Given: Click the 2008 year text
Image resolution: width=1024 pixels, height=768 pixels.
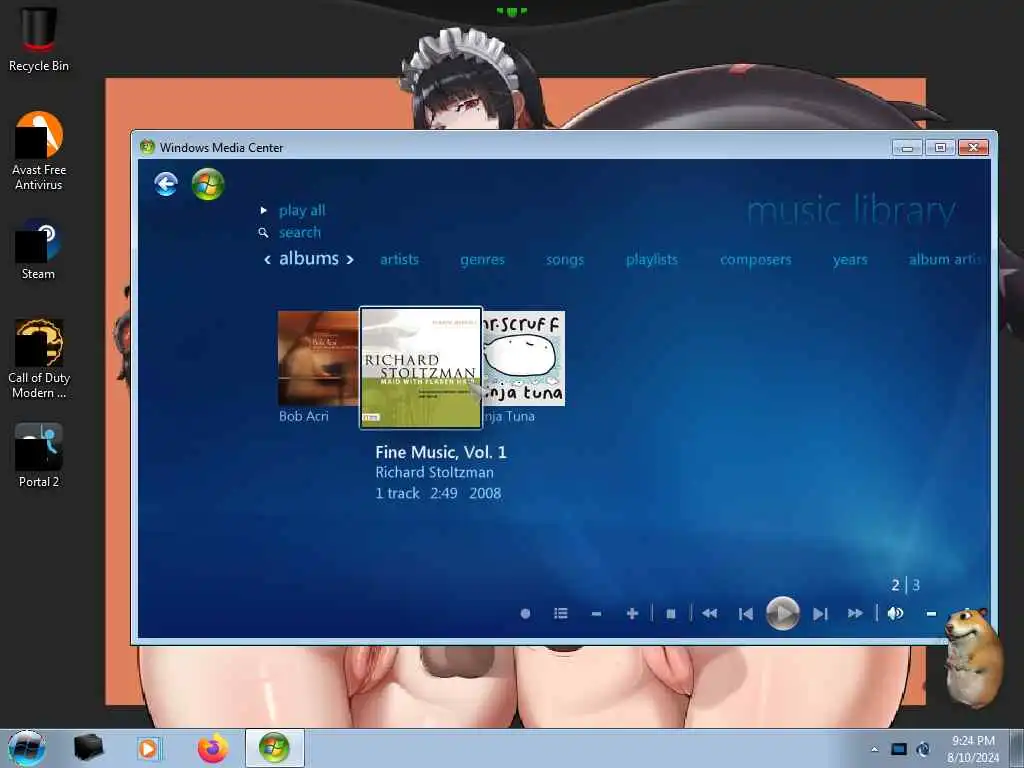Looking at the screenshot, I should click(485, 493).
